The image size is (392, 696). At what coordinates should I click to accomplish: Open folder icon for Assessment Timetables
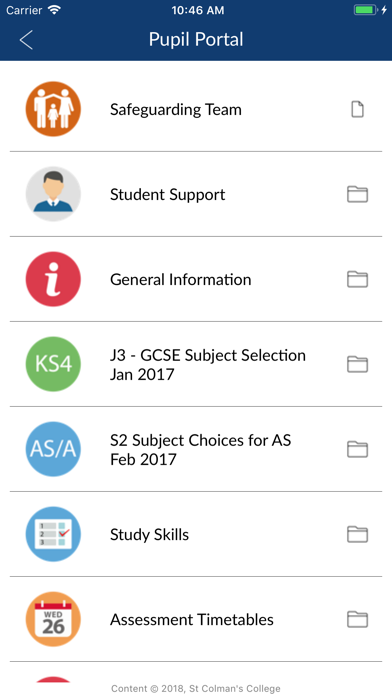(x=357, y=619)
